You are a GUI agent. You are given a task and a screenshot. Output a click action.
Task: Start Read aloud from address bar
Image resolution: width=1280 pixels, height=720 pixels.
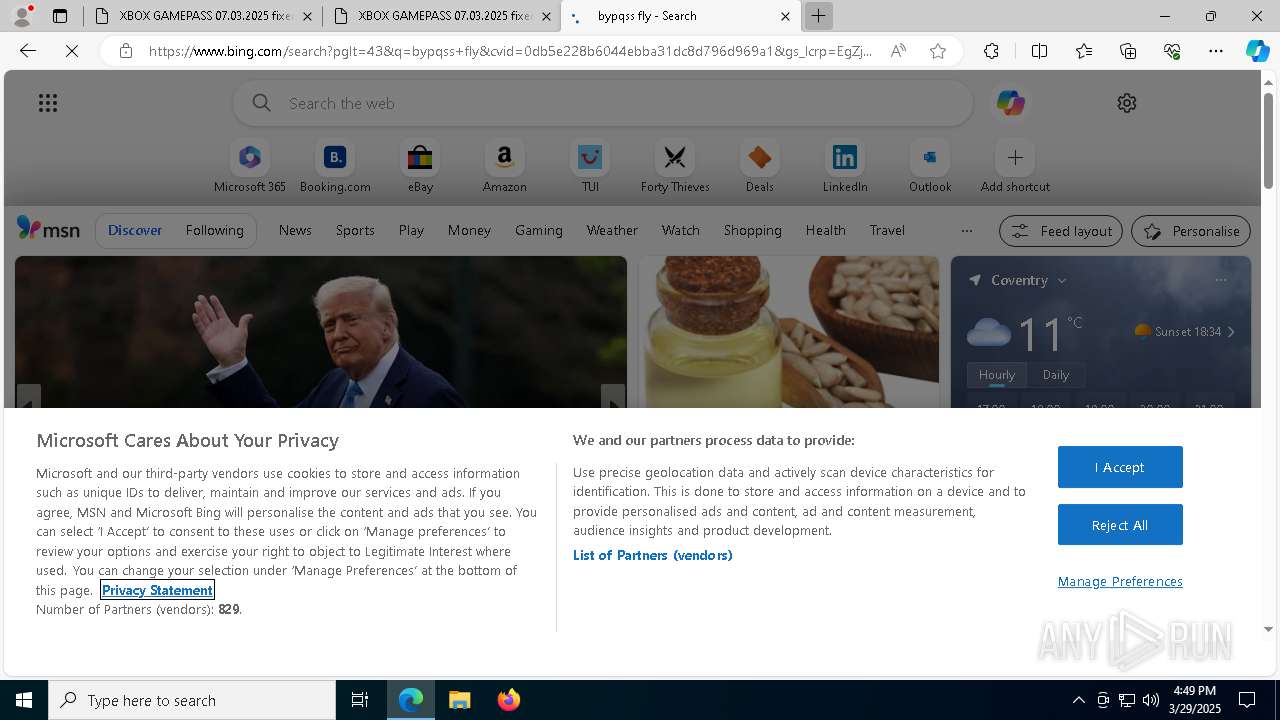click(x=898, y=51)
